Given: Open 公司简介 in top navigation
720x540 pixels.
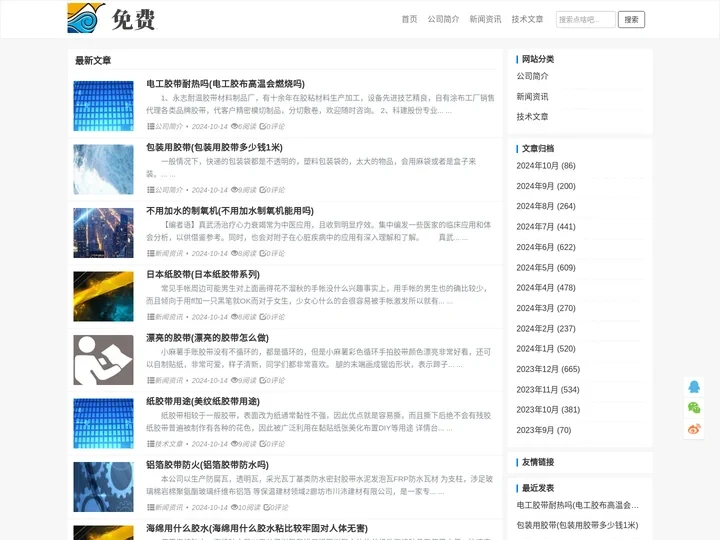Looking at the screenshot, I should click(x=443, y=19).
